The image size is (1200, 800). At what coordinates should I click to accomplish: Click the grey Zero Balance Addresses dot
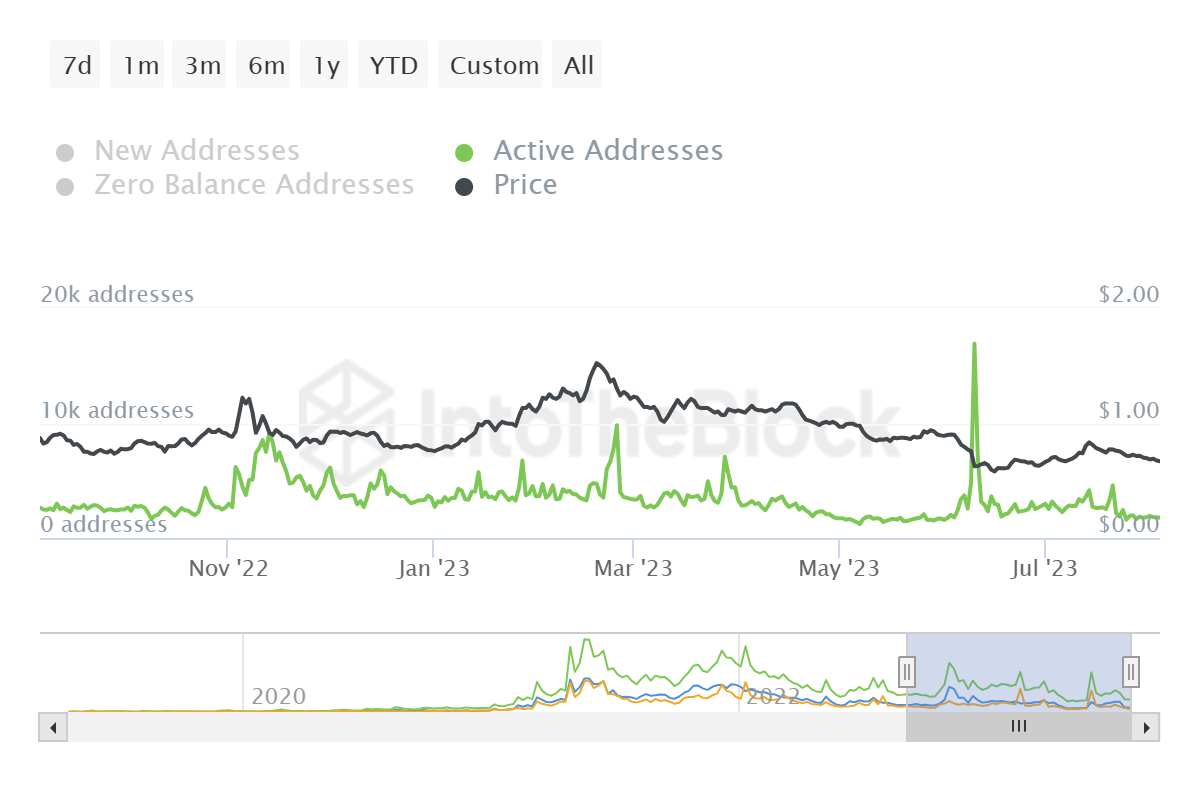coord(65,187)
